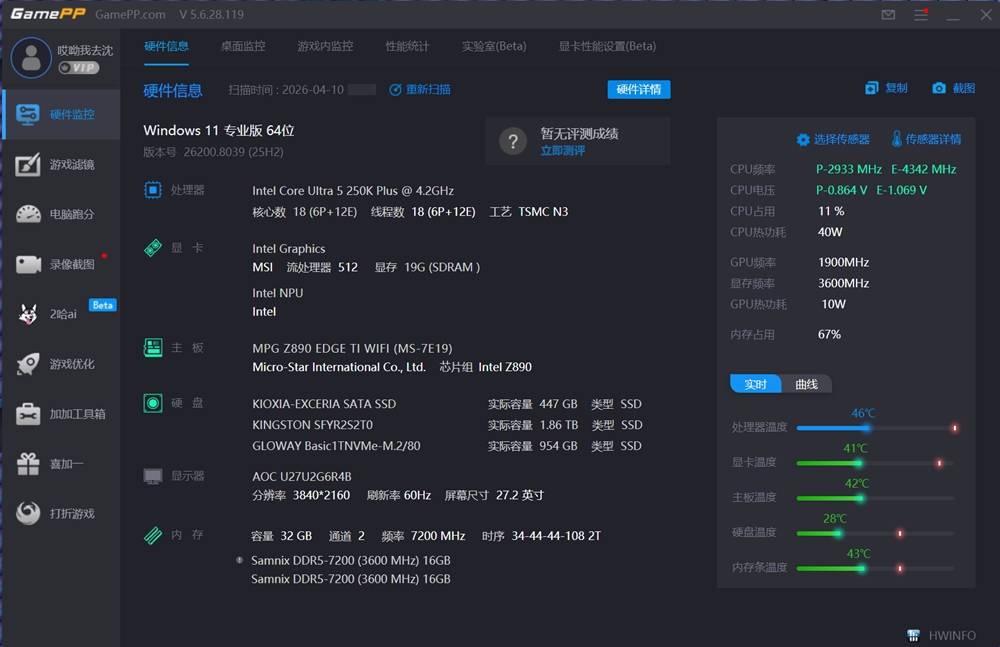Switch to 桌面监控 tab
The width and height of the screenshot is (1000, 647).
pos(243,46)
